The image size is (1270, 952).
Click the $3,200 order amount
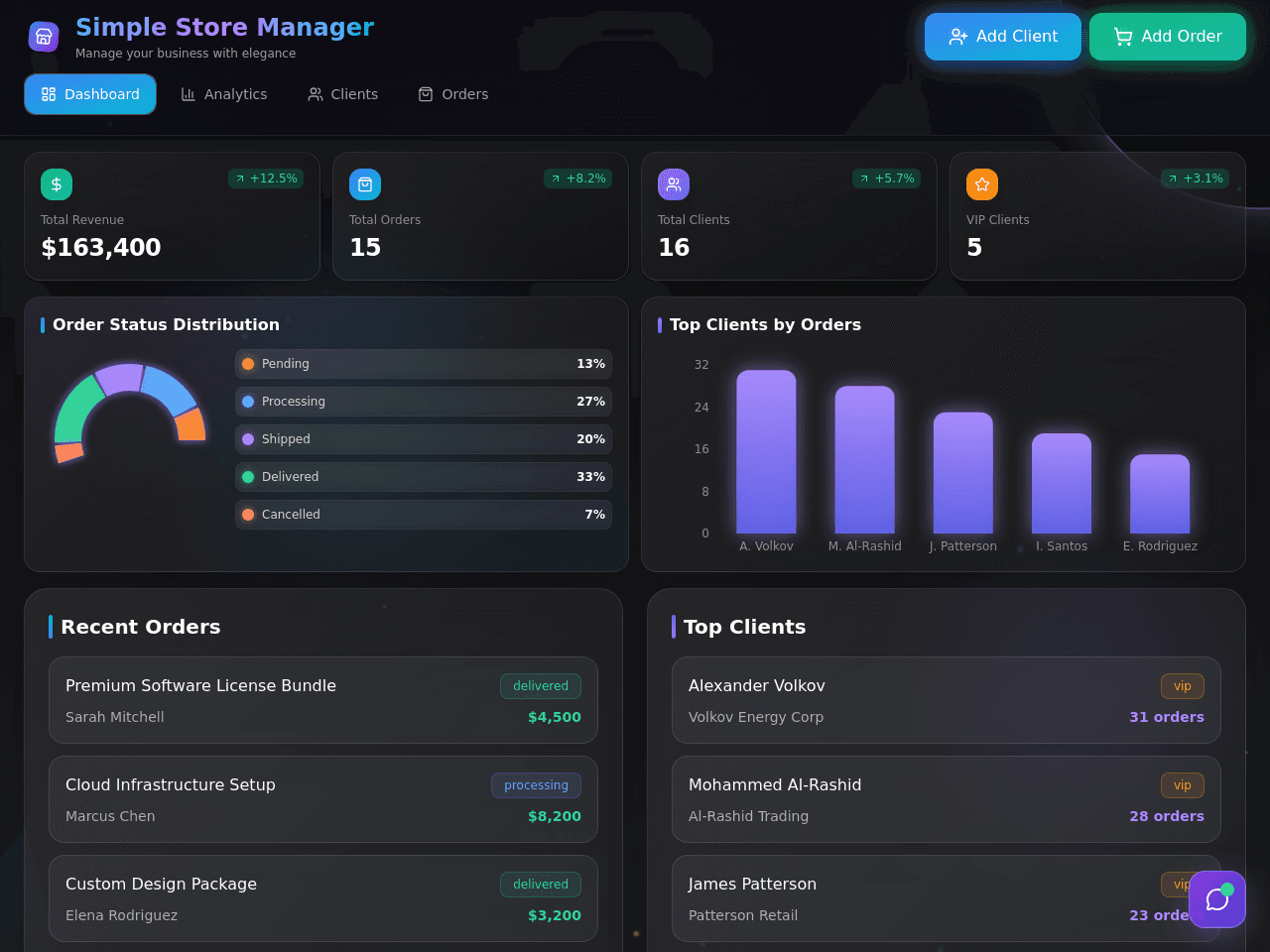[555, 915]
